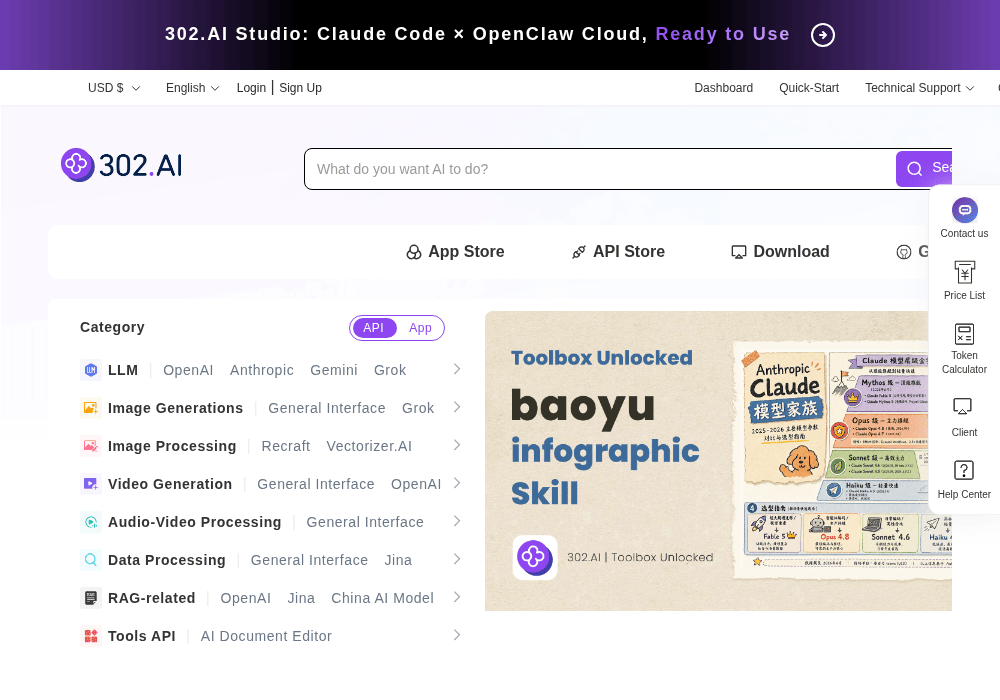Click the App Store icon
Viewport: 1000px width, 700px height.
(x=414, y=252)
